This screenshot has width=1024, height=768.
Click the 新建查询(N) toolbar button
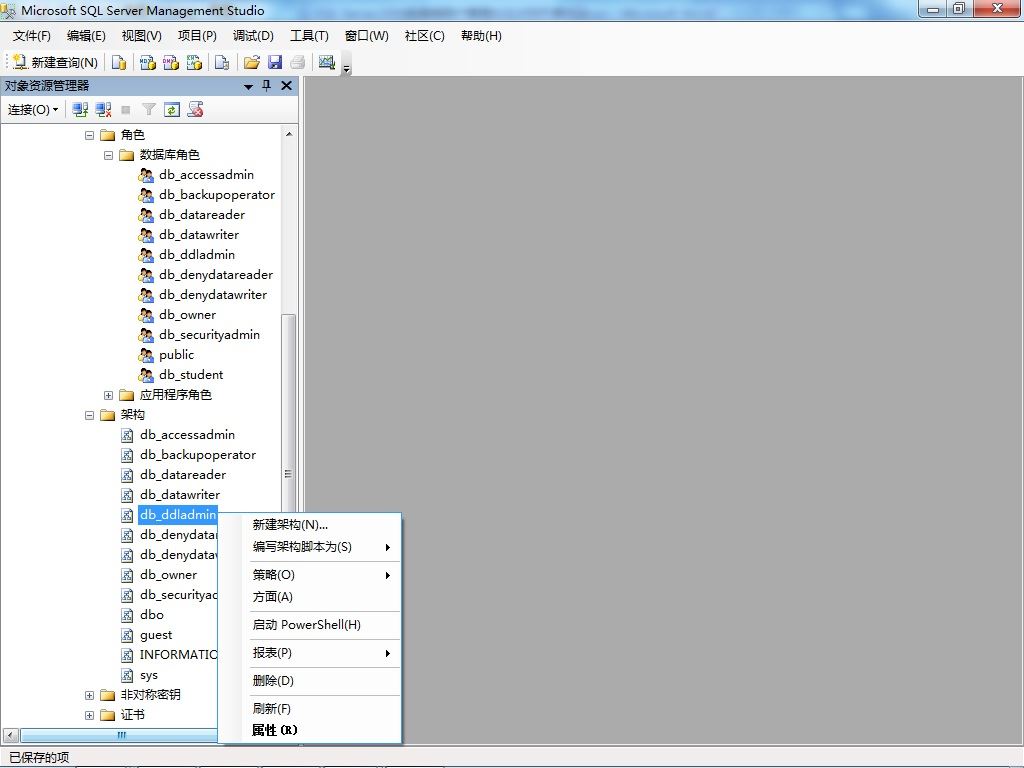(55, 62)
